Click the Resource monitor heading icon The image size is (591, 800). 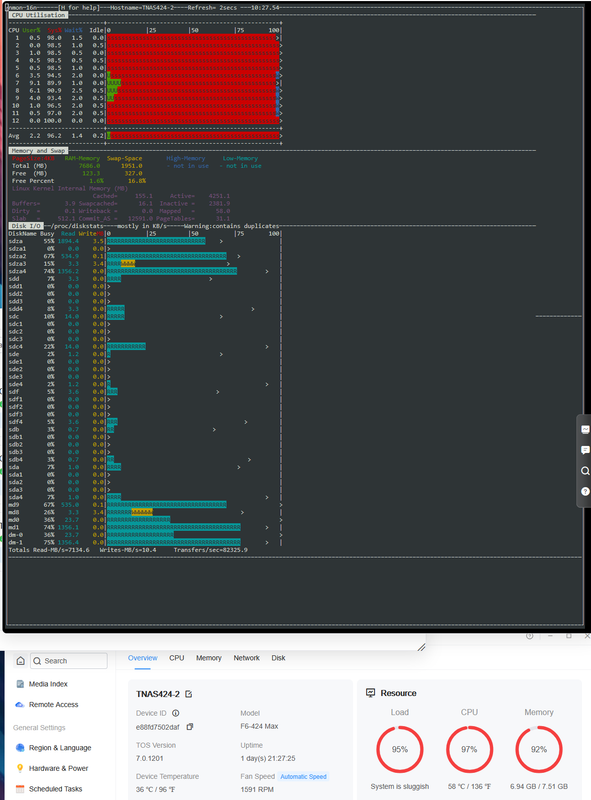[x=371, y=693]
